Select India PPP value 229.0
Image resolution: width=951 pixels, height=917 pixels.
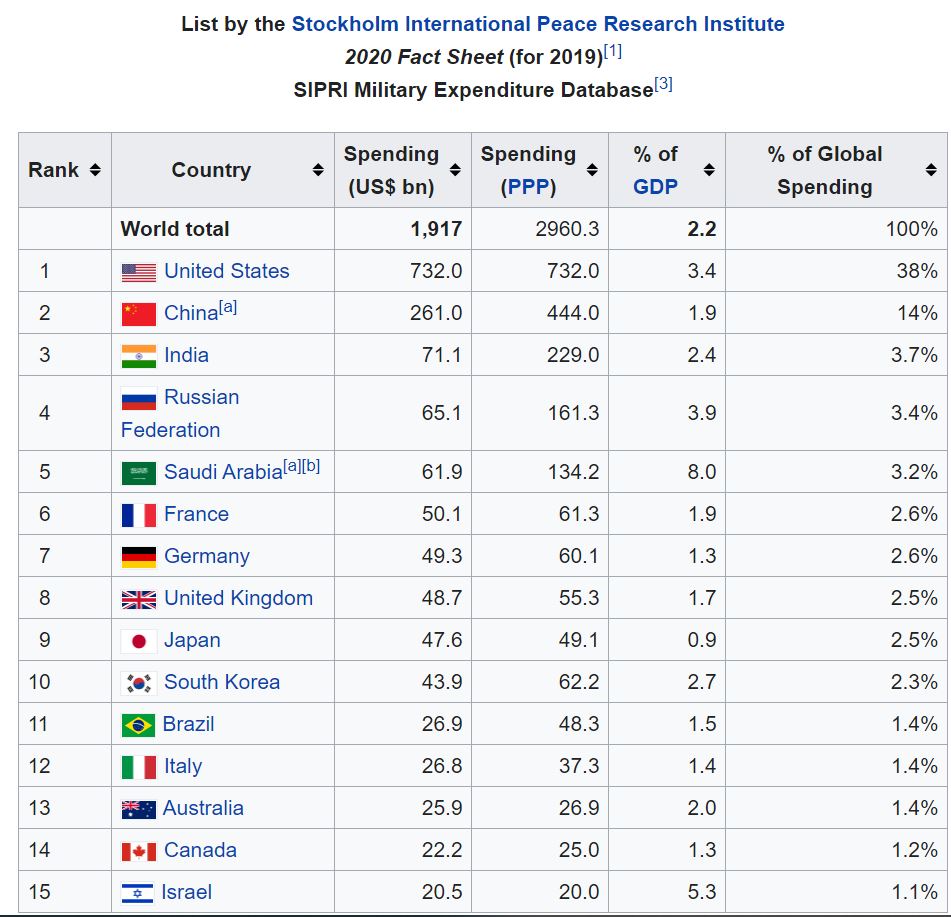(573, 355)
